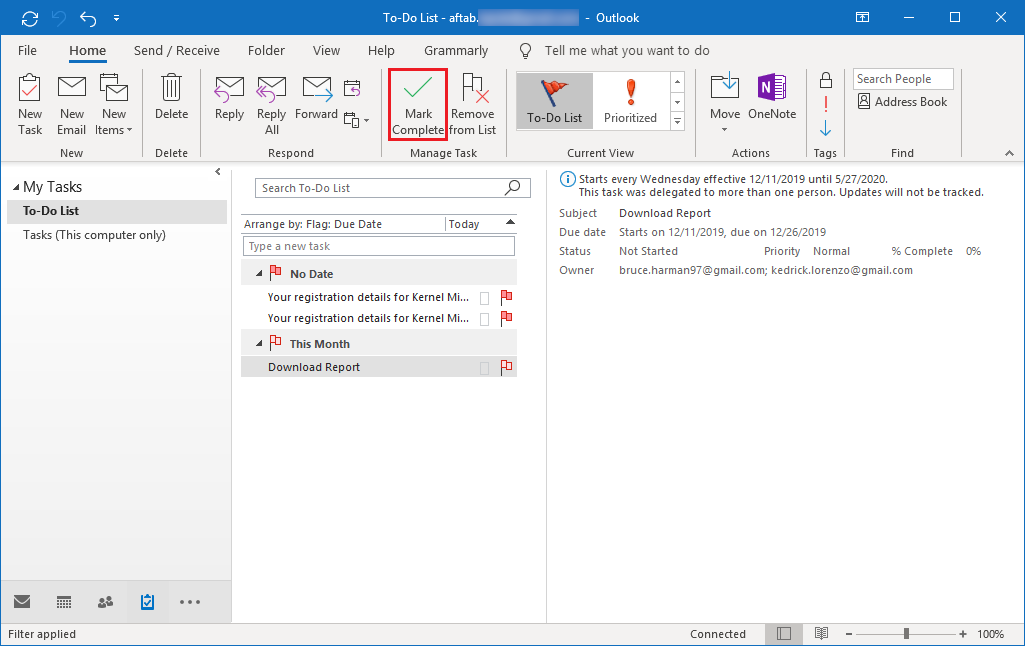Compose a New Email
The width and height of the screenshot is (1025, 646).
click(71, 105)
